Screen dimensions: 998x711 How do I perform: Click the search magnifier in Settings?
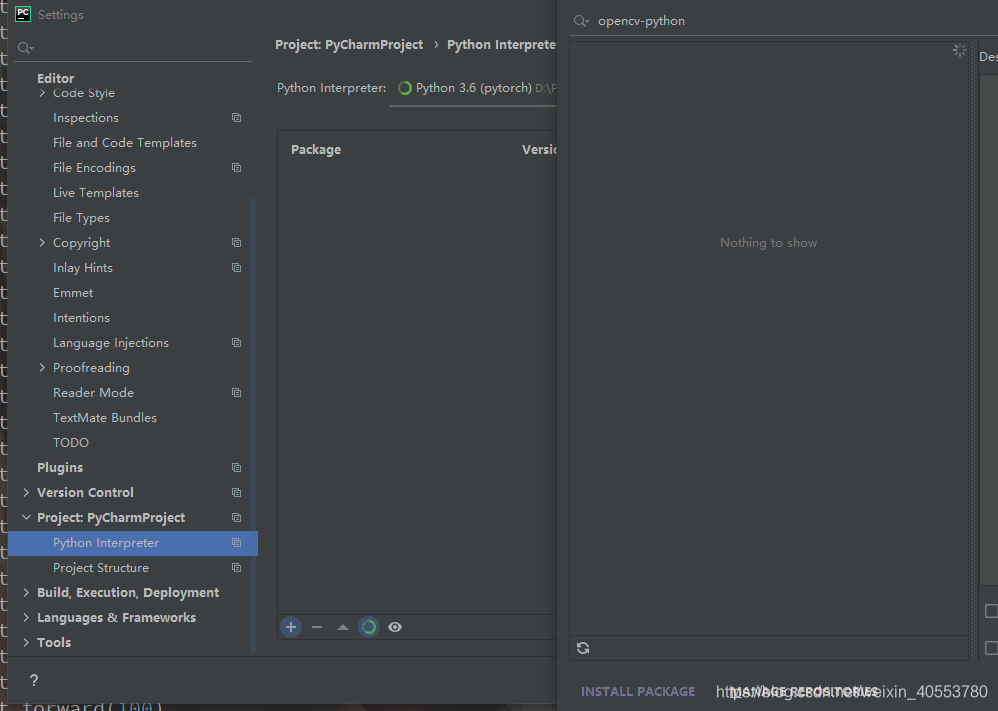[25, 48]
